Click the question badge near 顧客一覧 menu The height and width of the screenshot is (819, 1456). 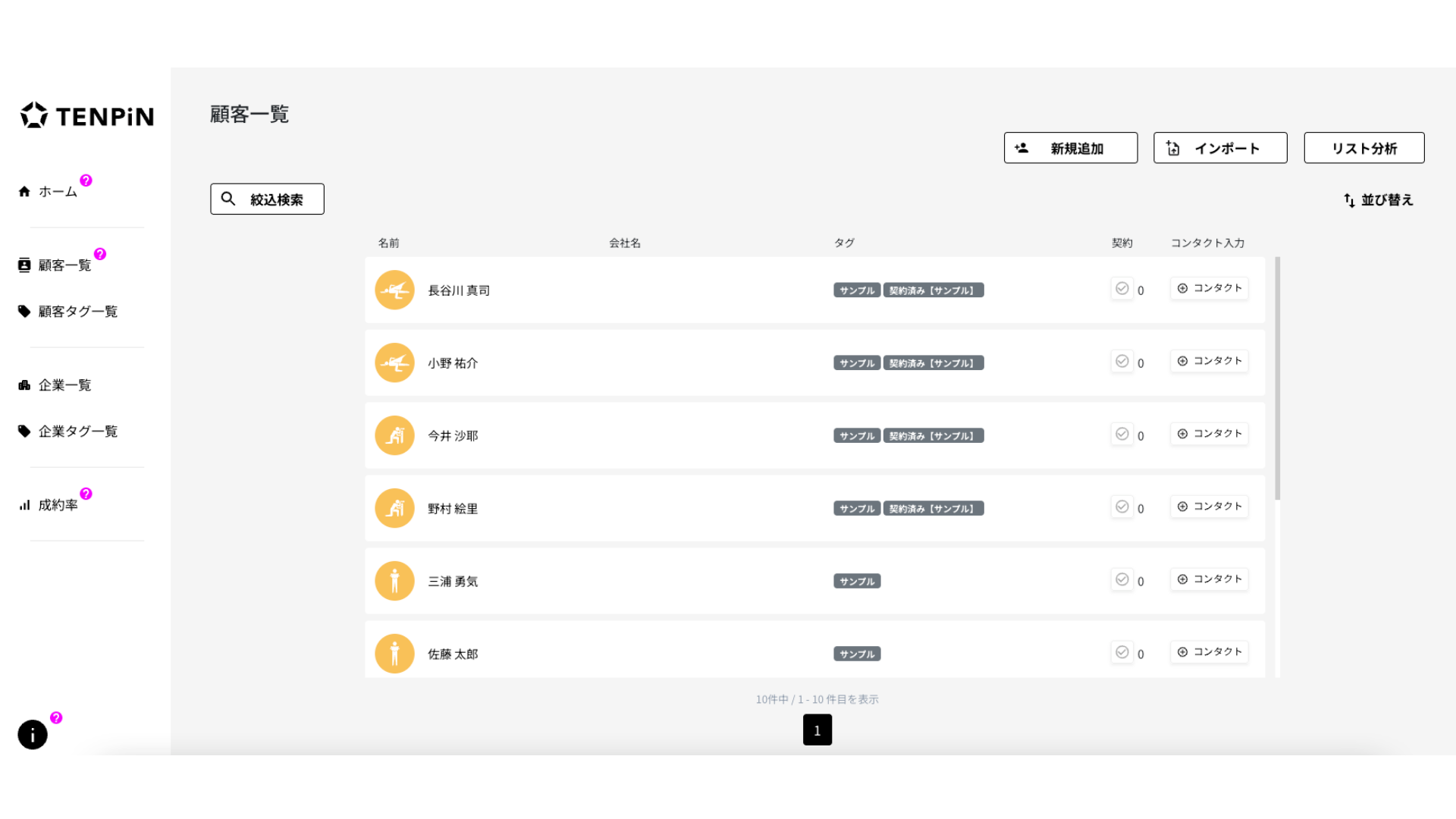(x=100, y=254)
